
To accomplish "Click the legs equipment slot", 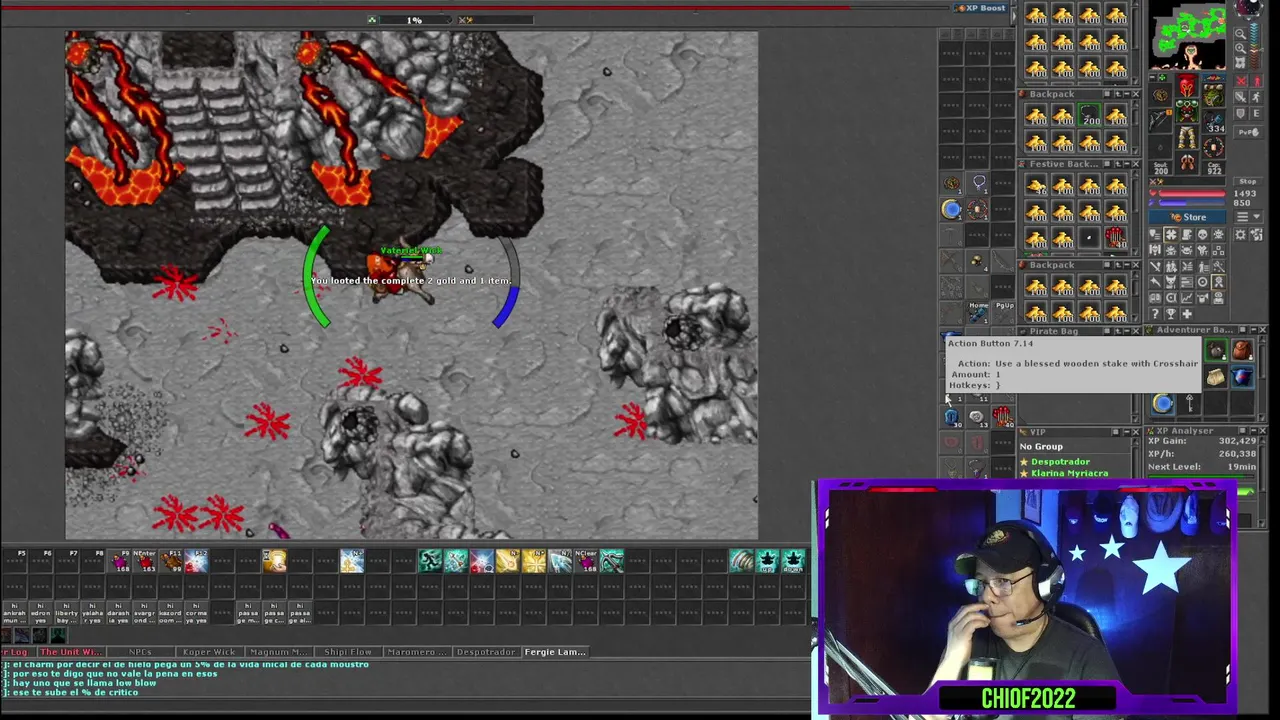I will 1187,137.
